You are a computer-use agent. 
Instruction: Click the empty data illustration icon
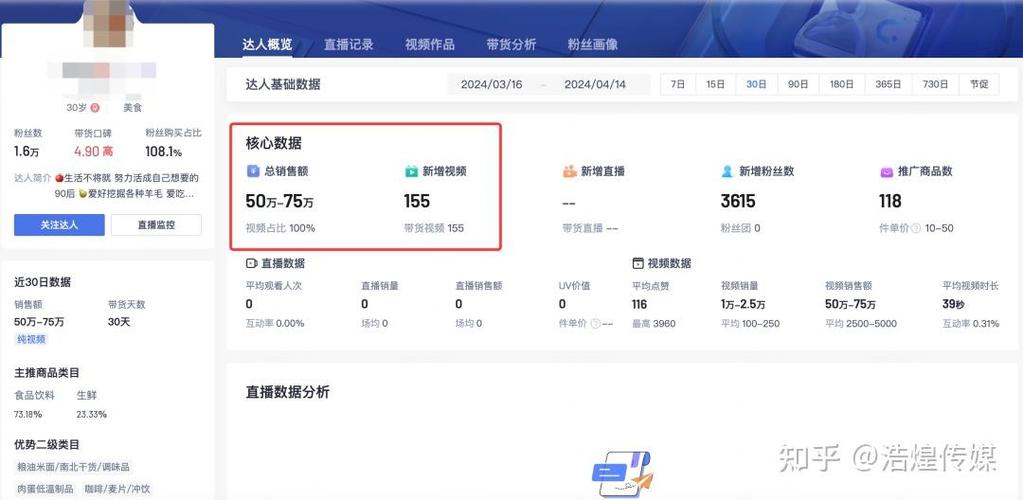tap(622, 475)
